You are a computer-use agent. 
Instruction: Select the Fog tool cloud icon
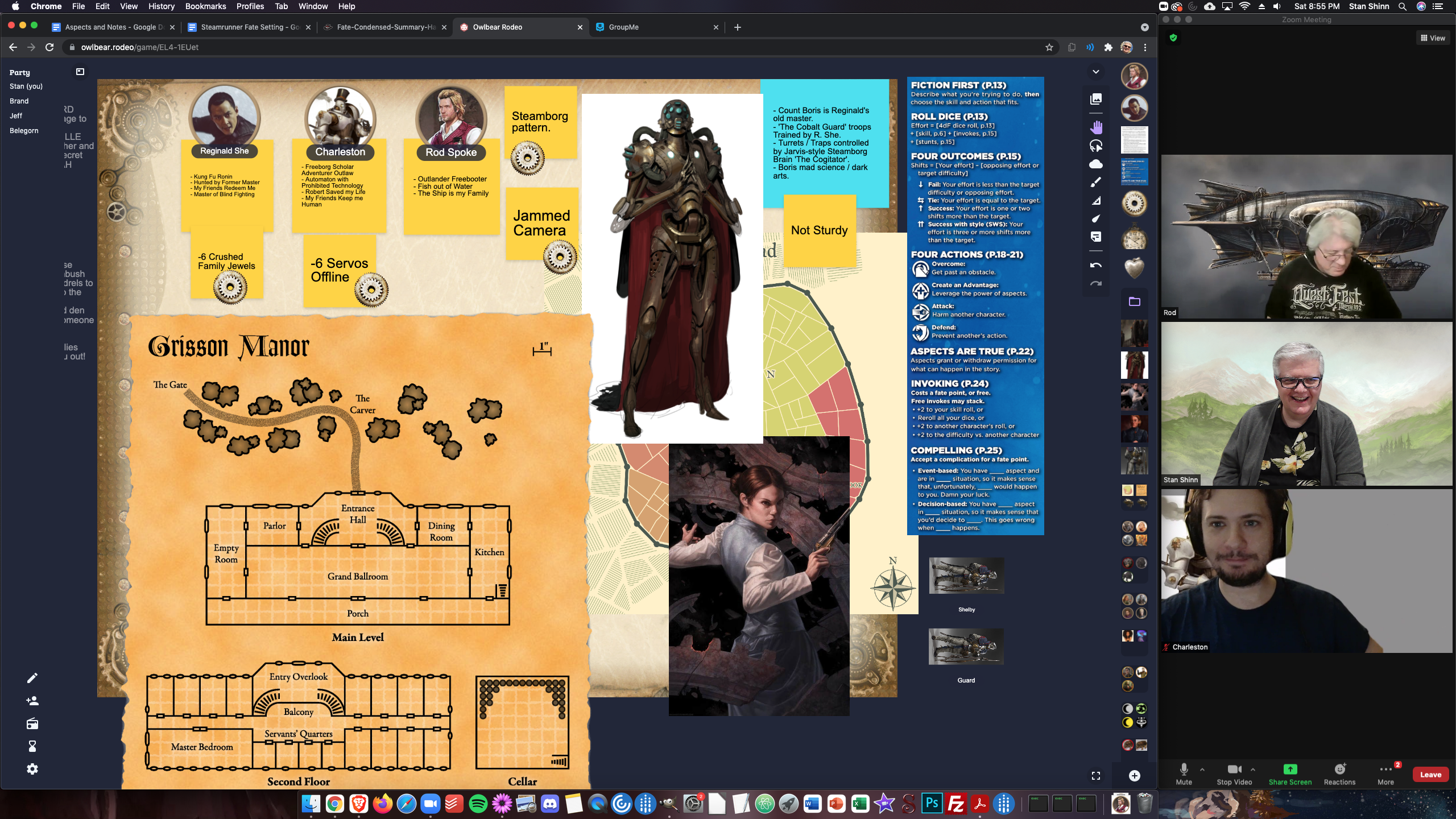pos(1095,164)
